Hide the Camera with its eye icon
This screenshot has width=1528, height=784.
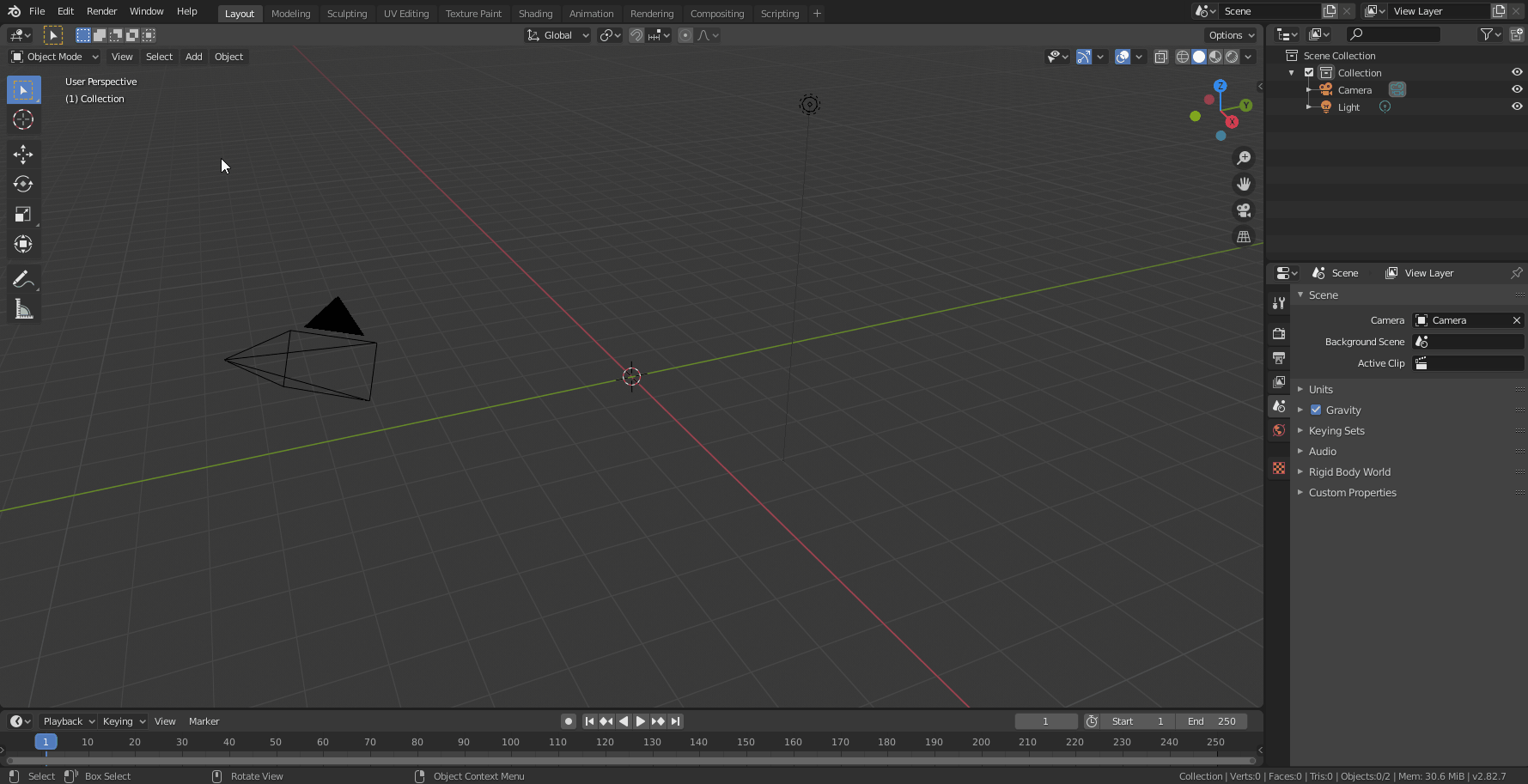(1517, 89)
